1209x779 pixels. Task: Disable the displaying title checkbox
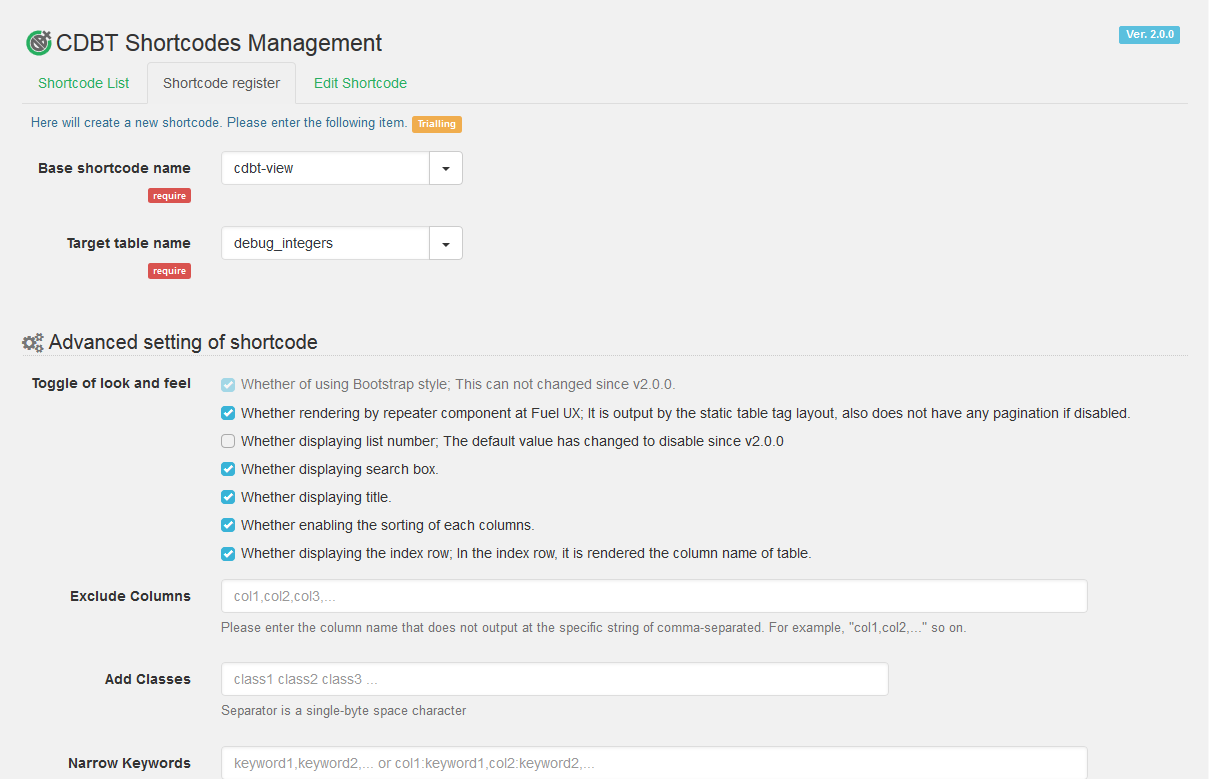[228, 497]
